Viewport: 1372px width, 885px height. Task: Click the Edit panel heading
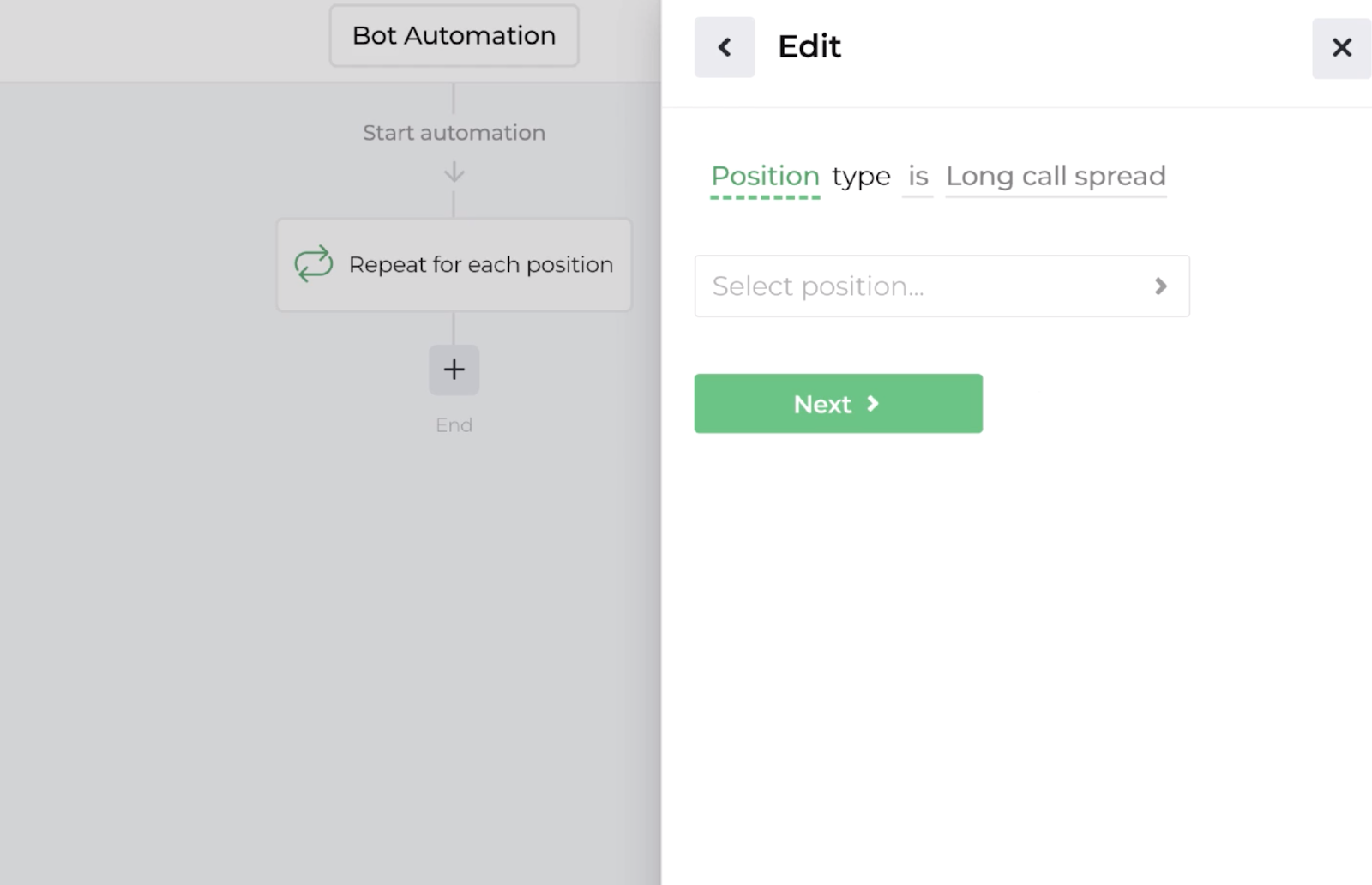[x=809, y=47]
